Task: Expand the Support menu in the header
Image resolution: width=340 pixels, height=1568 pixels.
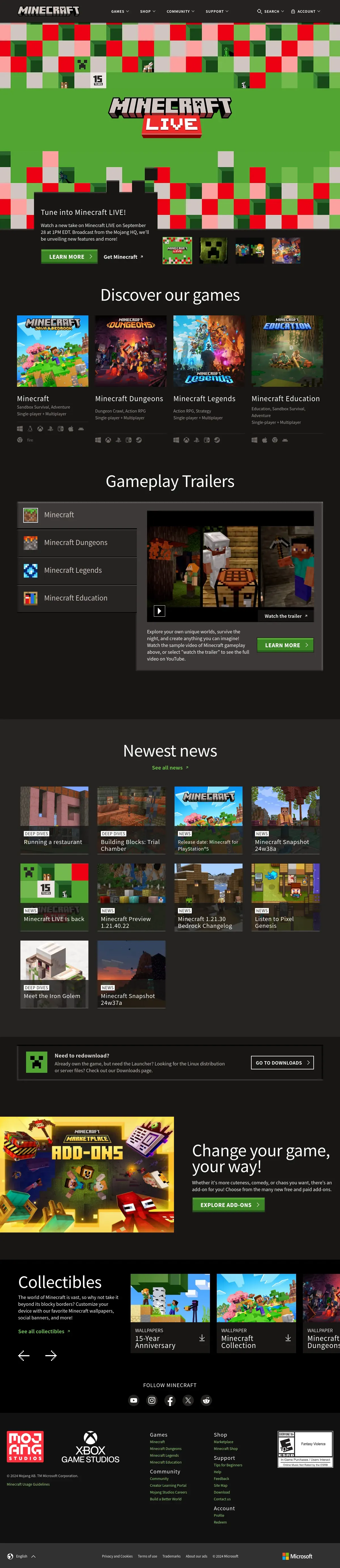Action: click(217, 11)
